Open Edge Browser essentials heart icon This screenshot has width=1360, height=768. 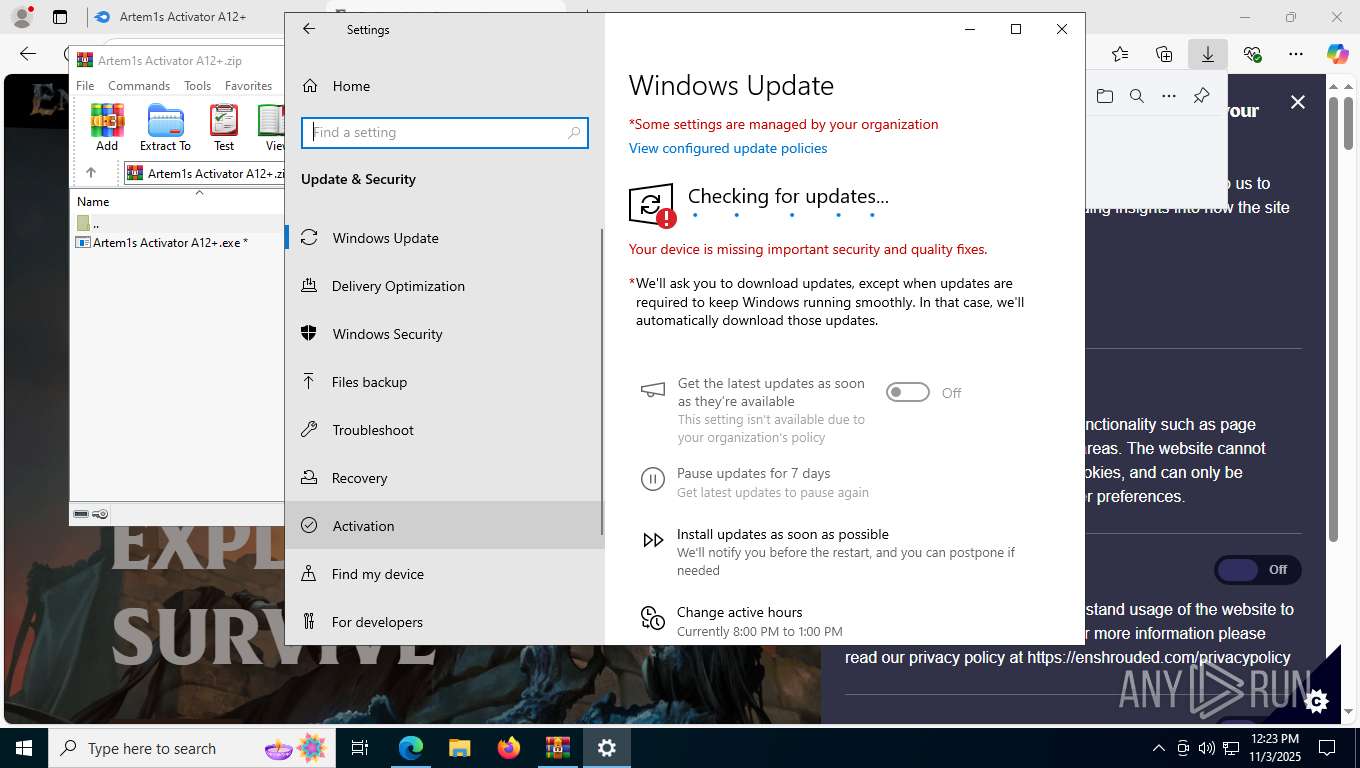1252,54
